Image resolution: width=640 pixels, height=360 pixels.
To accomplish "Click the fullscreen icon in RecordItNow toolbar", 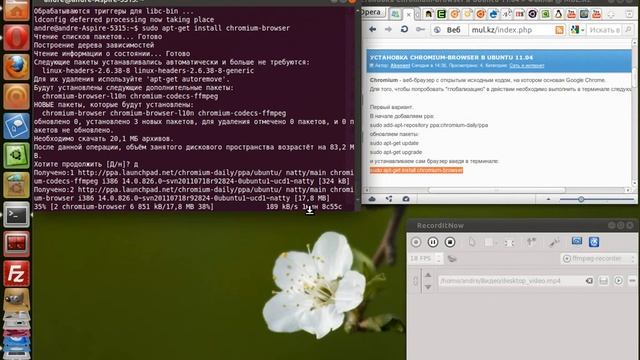I will 509,243.
